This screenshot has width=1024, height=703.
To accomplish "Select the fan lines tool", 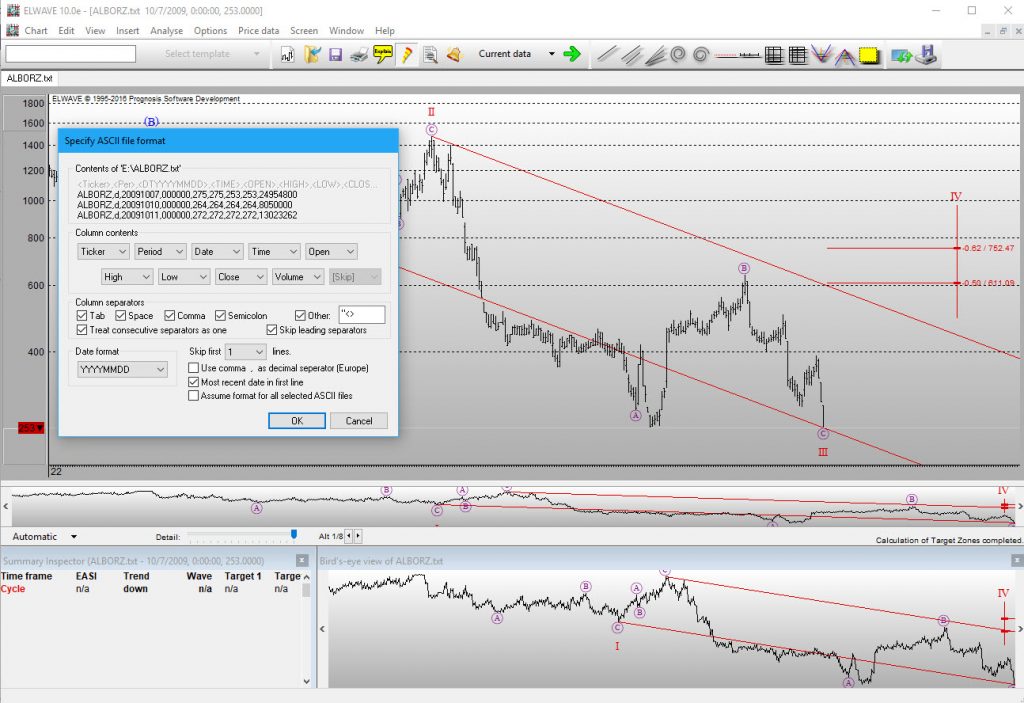I will tap(655, 55).
